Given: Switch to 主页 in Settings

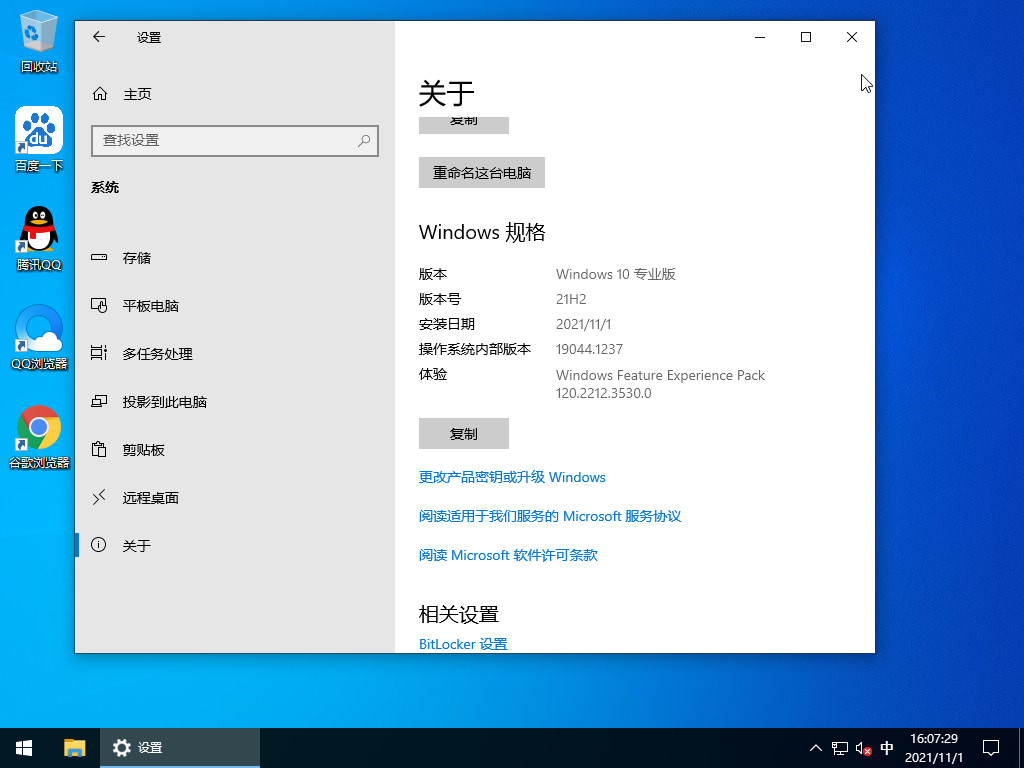Looking at the screenshot, I should coord(137,93).
